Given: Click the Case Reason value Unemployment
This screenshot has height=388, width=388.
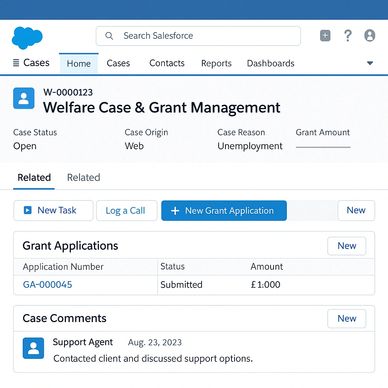Looking at the screenshot, I should tap(250, 146).
